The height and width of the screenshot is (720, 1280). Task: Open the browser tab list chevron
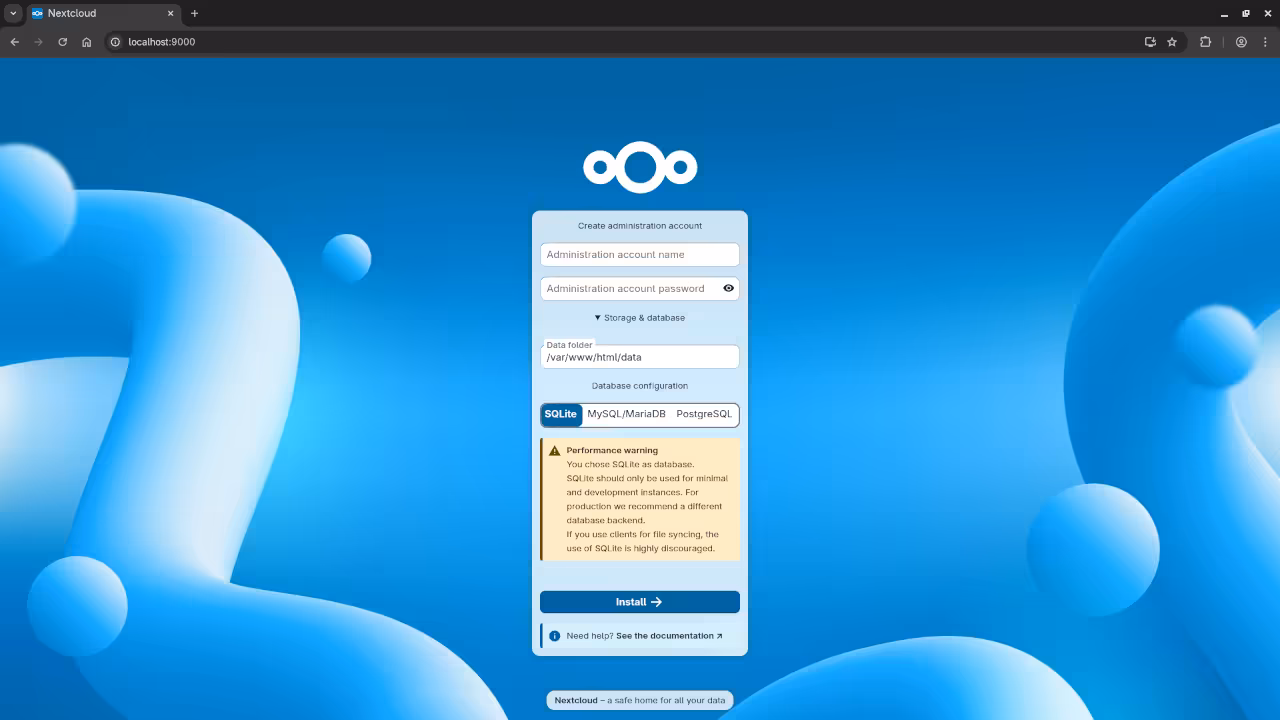(x=12, y=13)
